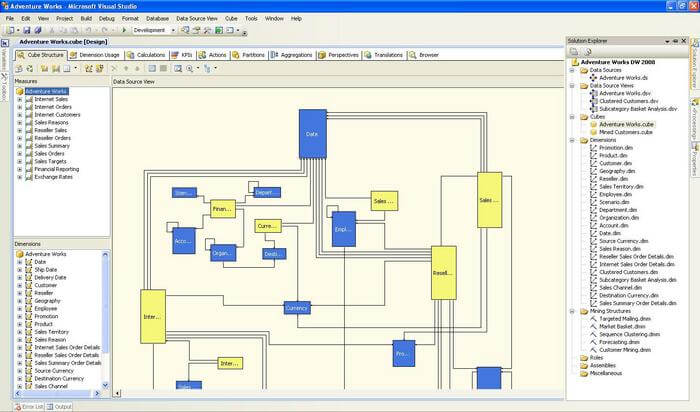Click the Add Cube Dimension icon

tap(88, 68)
